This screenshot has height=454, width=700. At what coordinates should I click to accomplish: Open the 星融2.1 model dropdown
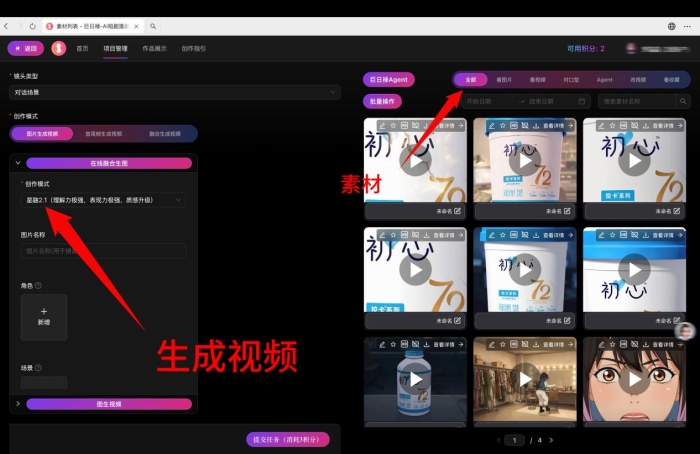pos(103,200)
